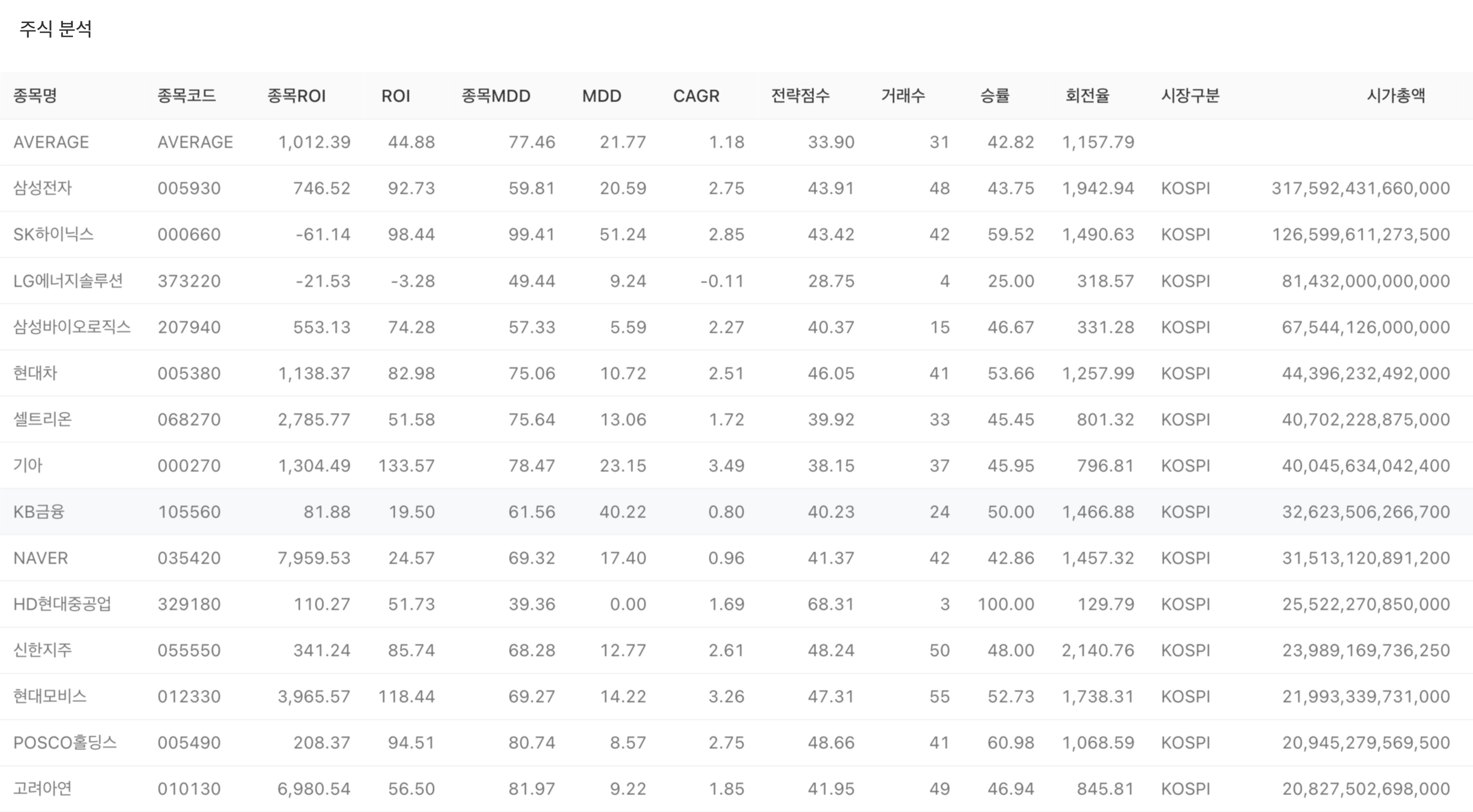Select the highlighted KB금융 row
The width and height of the screenshot is (1473, 812).
[x=39, y=512]
